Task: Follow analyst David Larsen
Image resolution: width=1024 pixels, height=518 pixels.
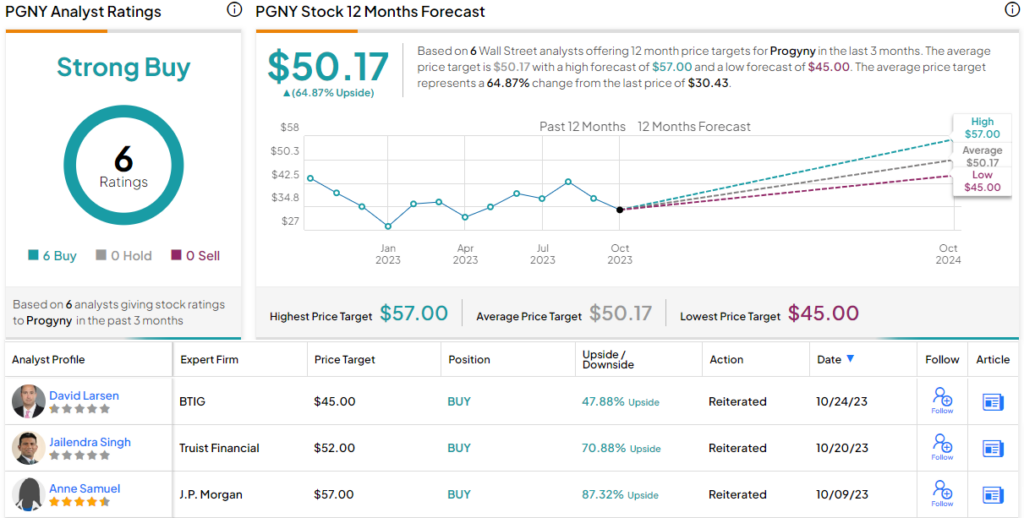Action: point(941,399)
